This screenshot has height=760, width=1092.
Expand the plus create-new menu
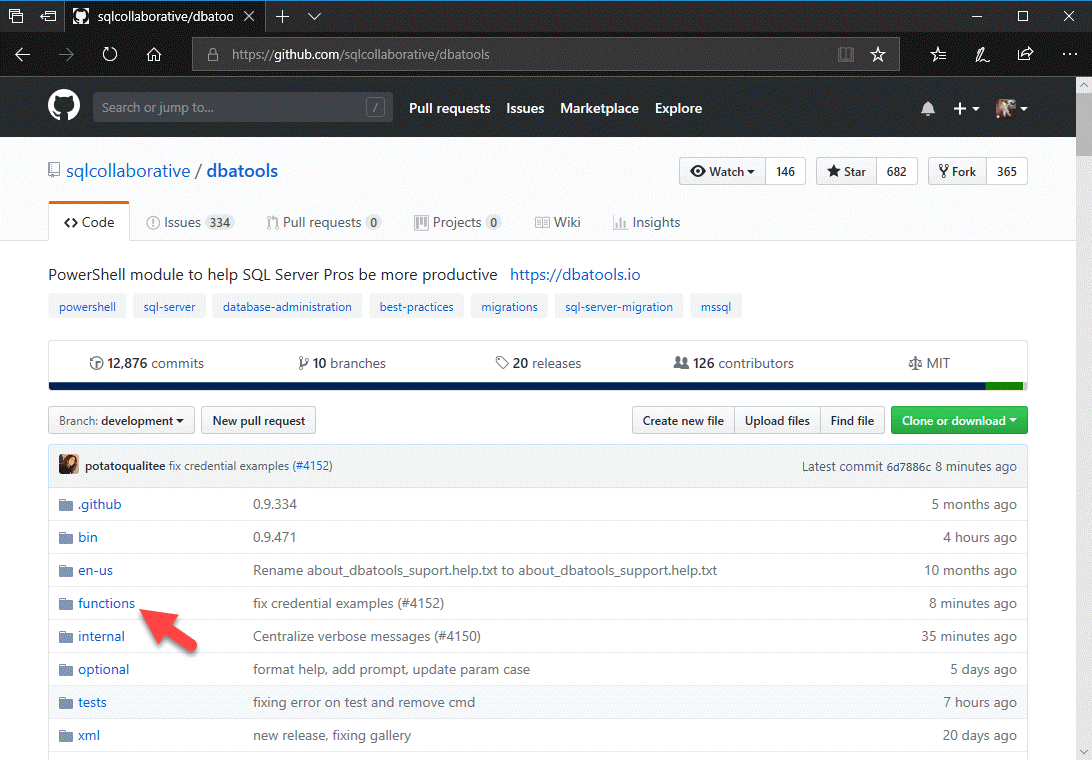click(966, 108)
